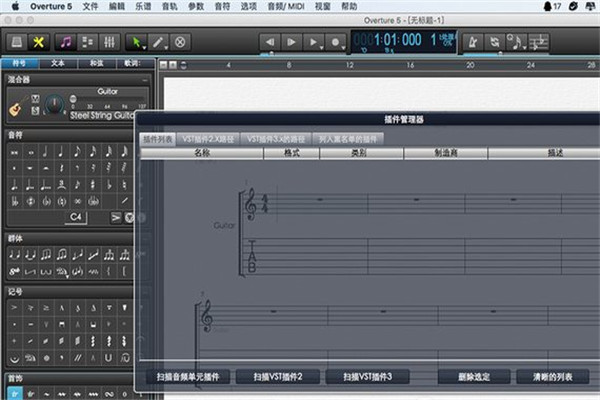Select the pencil drawing tool
600x400 pixels.
pyautogui.click(x=157, y=42)
